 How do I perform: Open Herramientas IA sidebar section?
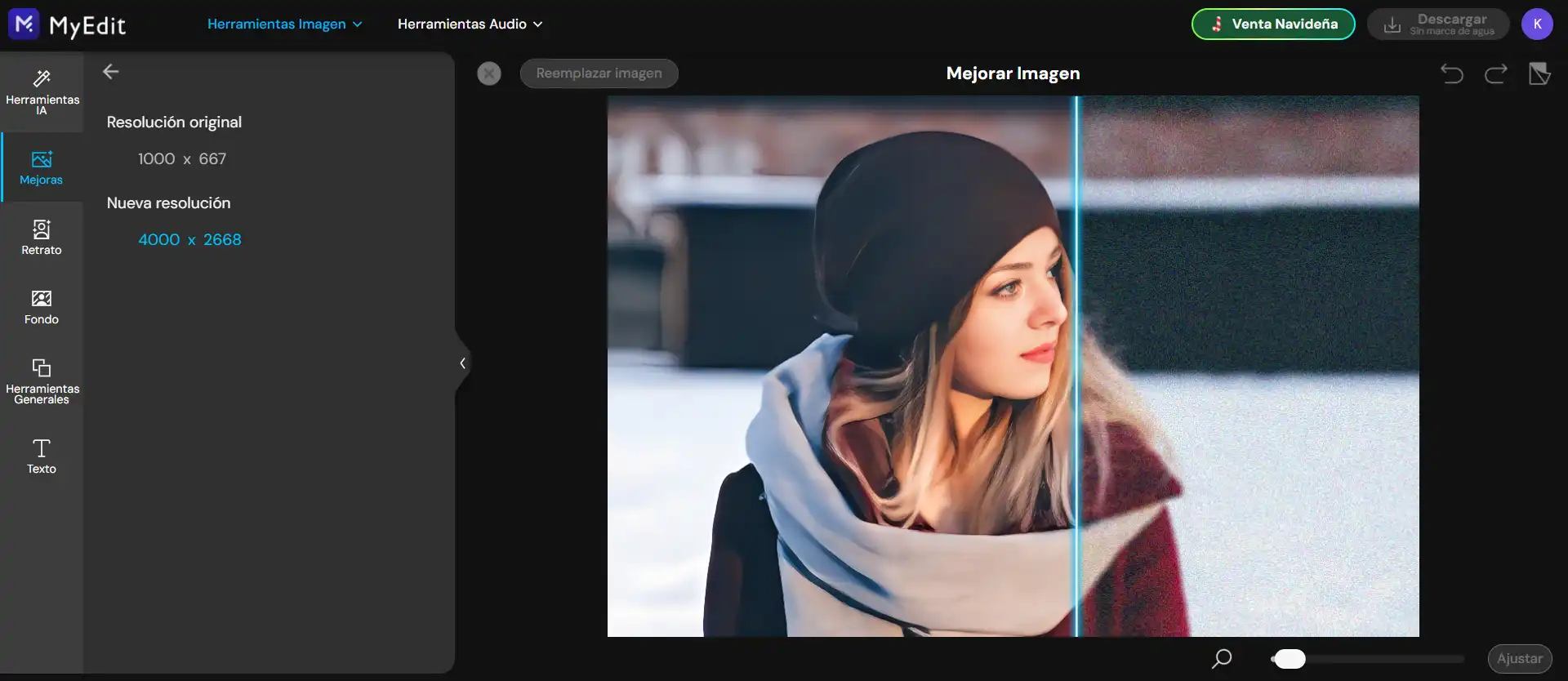click(x=42, y=91)
